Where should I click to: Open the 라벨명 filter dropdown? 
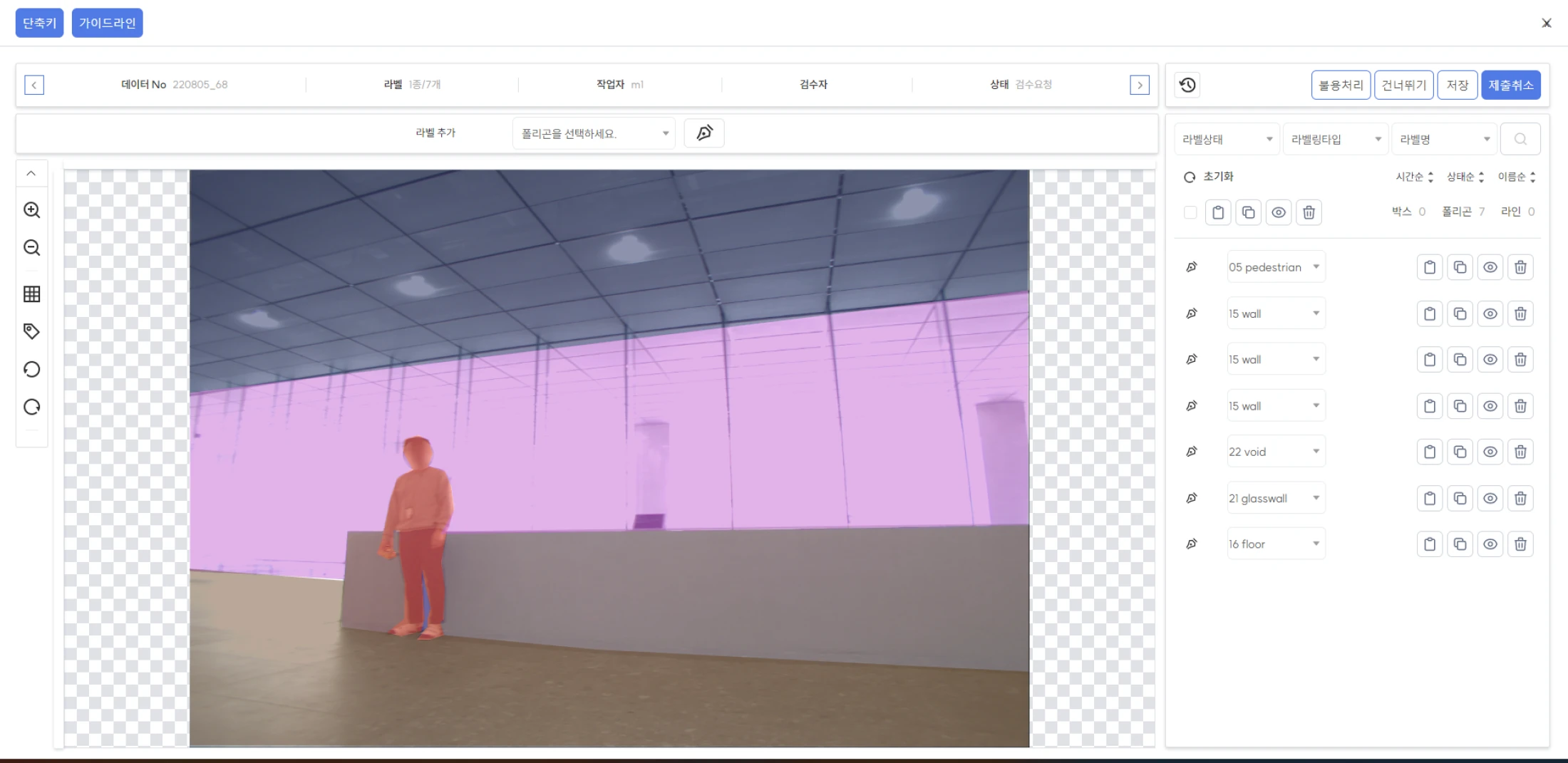(x=1444, y=139)
